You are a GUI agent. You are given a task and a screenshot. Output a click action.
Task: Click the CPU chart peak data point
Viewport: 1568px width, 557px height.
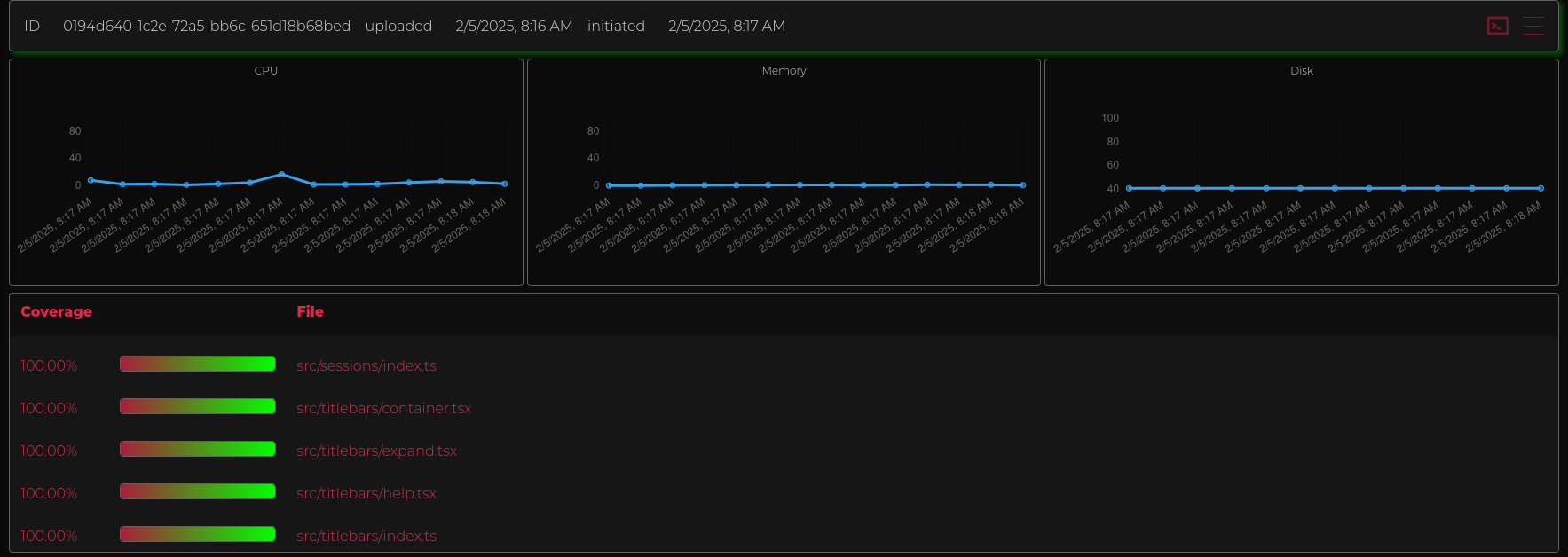(282, 174)
